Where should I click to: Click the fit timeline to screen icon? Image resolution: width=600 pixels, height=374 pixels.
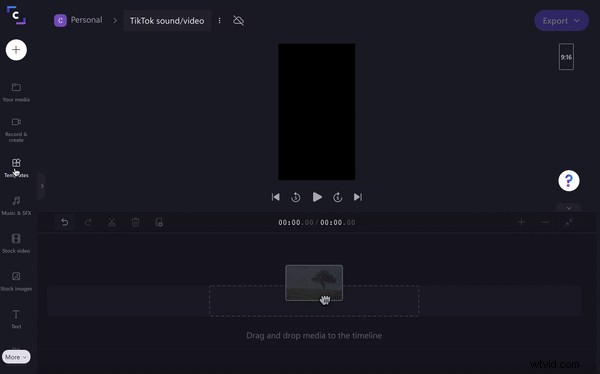(x=569, y=222)
